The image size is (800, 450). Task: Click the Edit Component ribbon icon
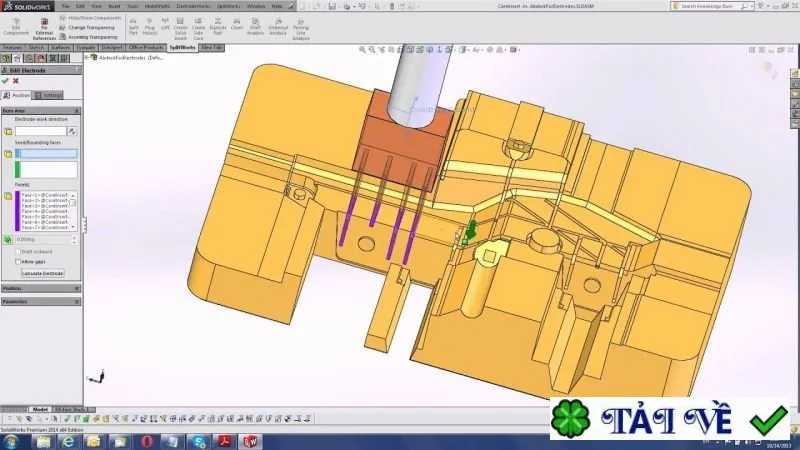pyautogui.click(x=16, y=27)
